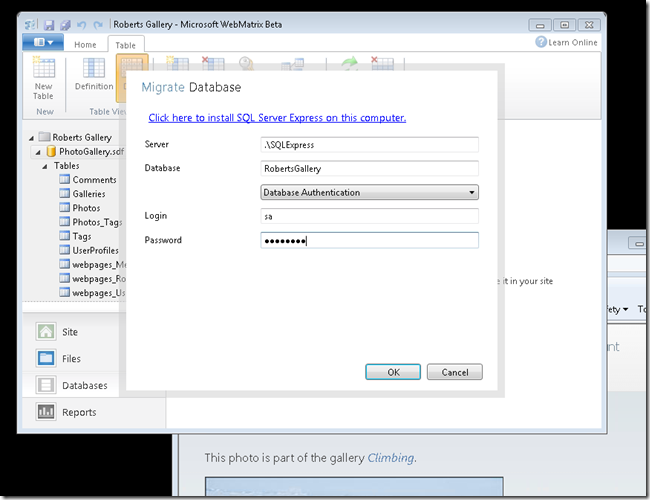This screenshot has height=500, width=650.
Task: Click the Tables label in tree
Action: click(67, 166)
